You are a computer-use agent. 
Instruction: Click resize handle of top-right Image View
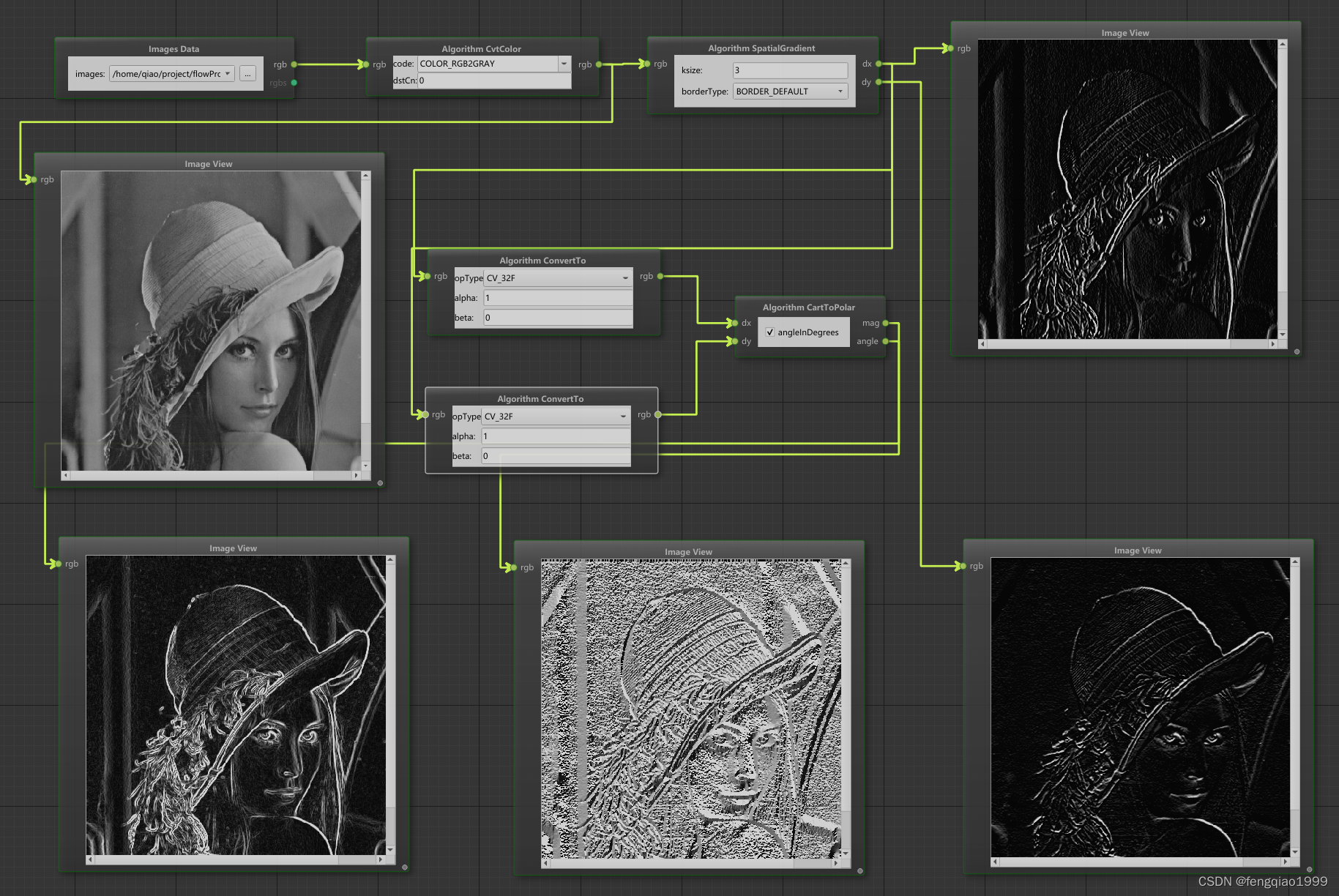point(1297,351)
